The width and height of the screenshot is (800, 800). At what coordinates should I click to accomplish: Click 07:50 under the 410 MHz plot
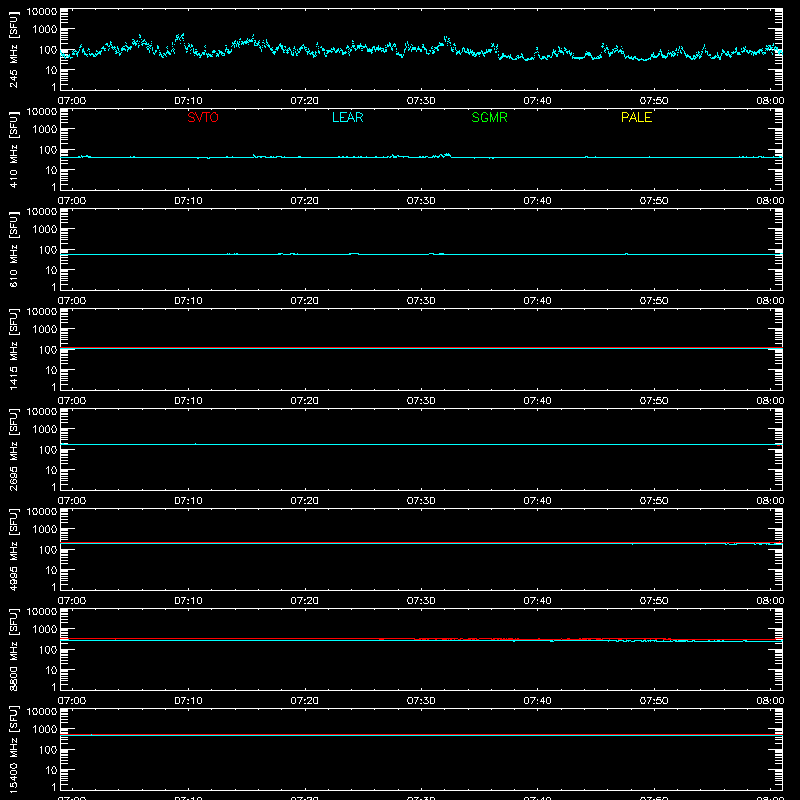654,201
